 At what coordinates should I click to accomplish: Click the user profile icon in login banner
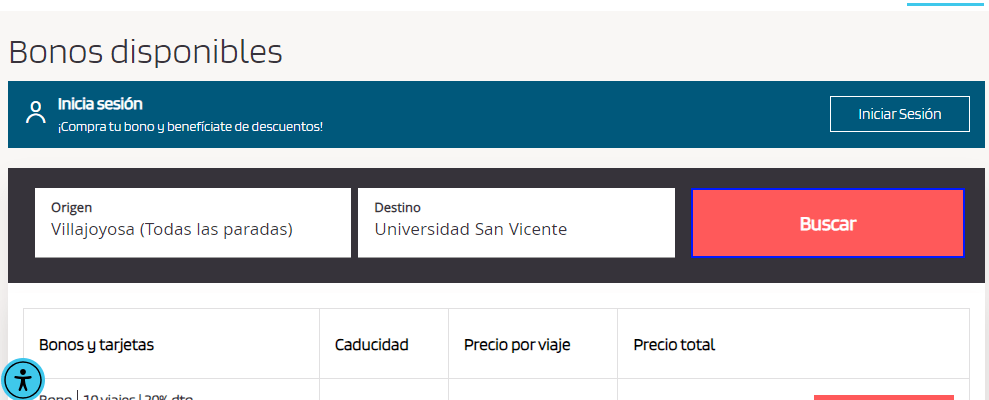tap(36, 112)
